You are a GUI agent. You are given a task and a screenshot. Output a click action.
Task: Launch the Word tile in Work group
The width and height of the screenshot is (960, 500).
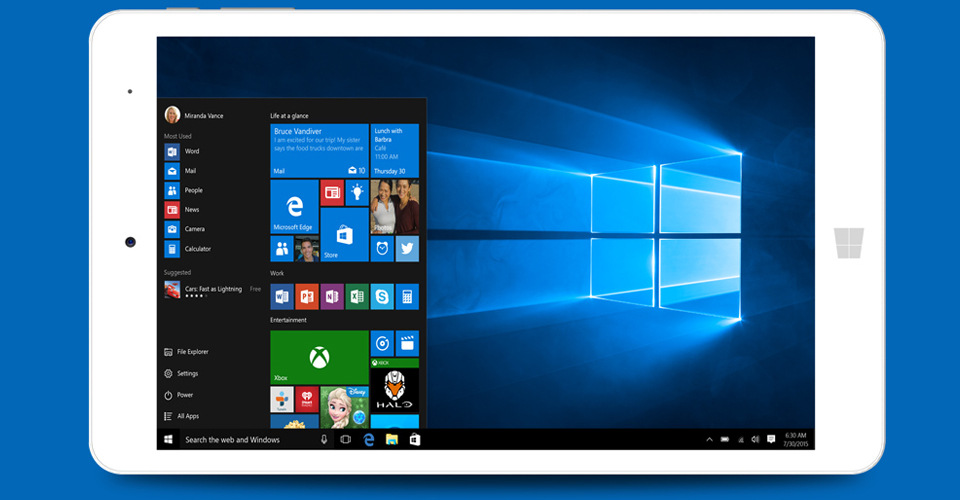click(x=282, y=297)
